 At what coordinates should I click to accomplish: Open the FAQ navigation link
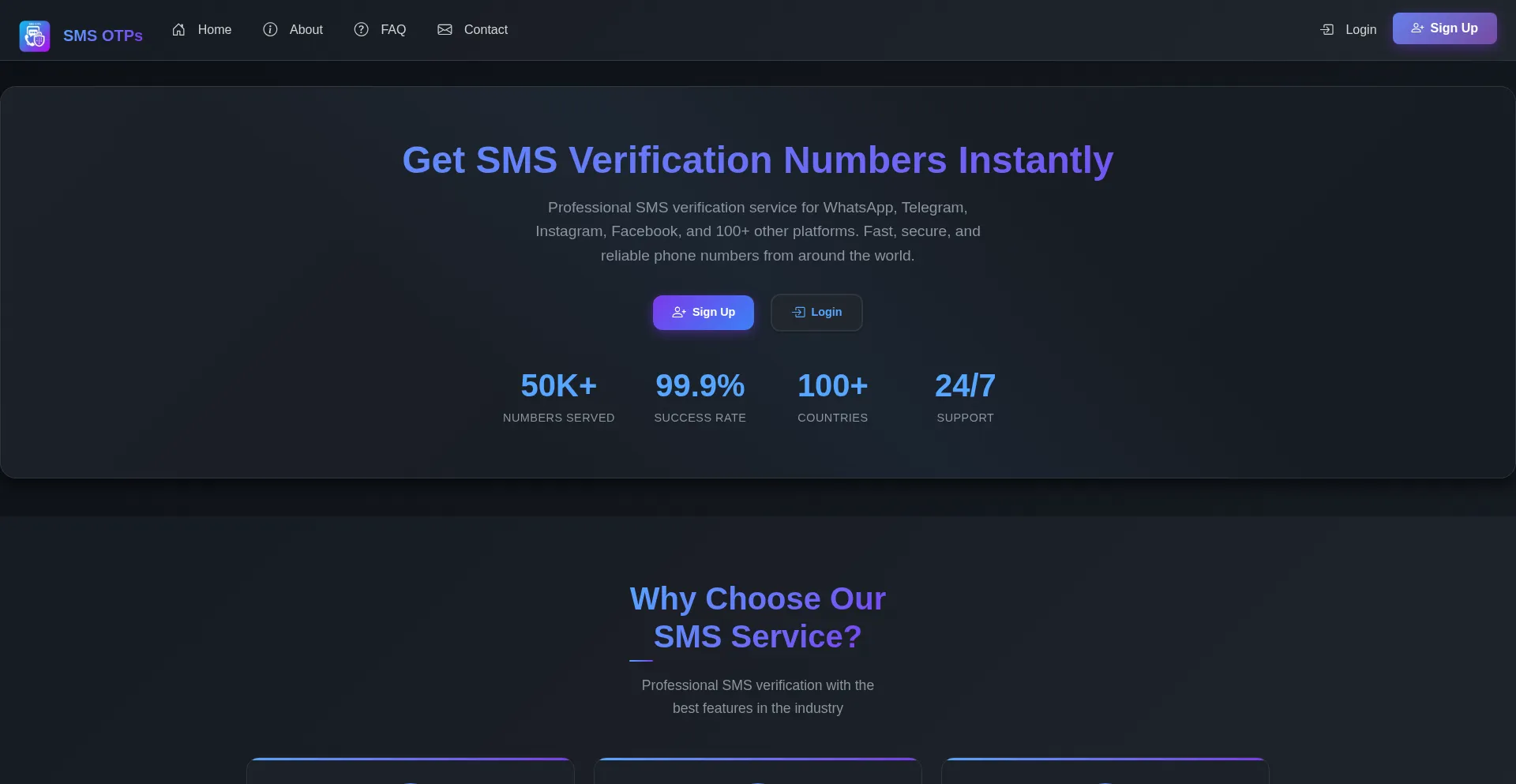coord(393,30)
